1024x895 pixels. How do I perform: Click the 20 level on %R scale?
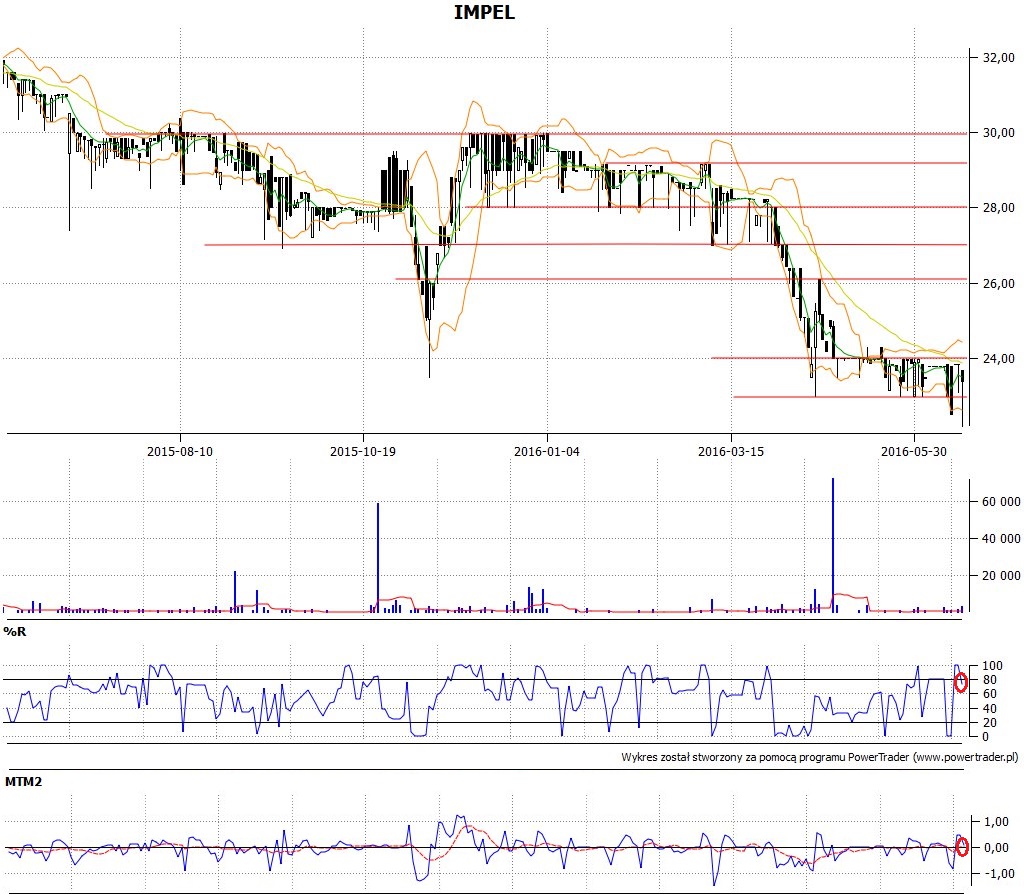point(989,723)
